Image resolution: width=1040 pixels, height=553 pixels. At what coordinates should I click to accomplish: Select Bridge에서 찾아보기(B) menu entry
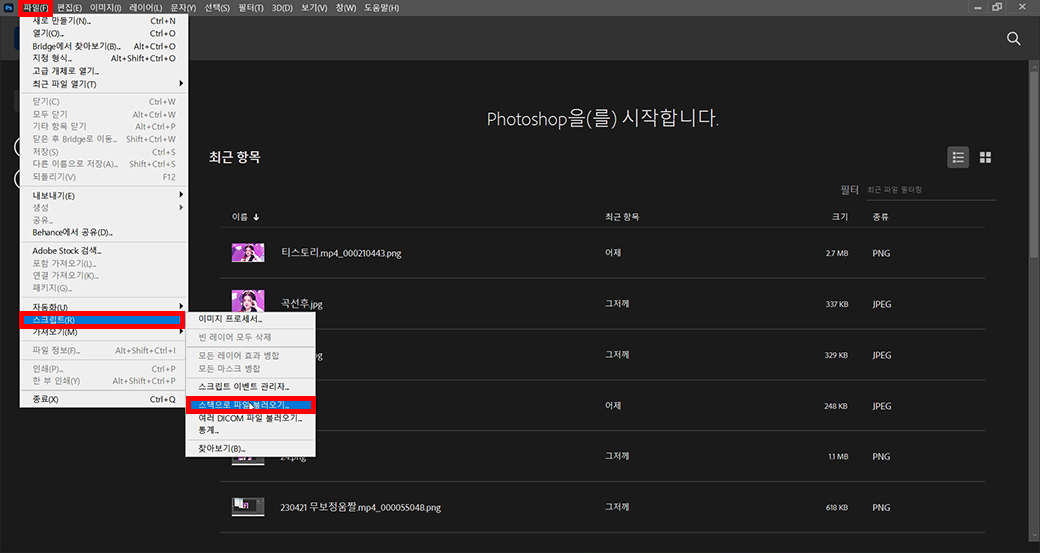[x=104, y=46]
